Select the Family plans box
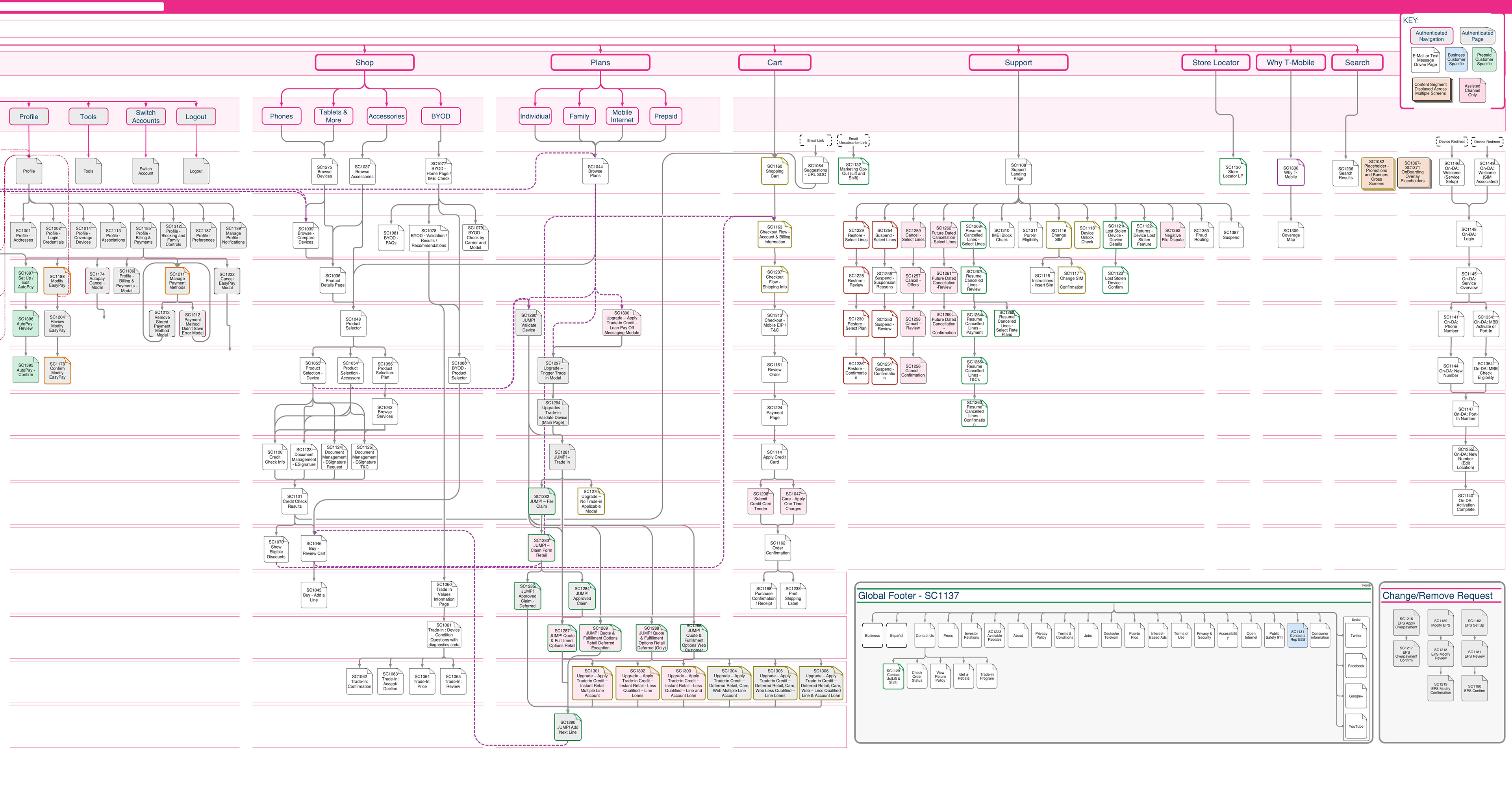The image size is (1512, 795). [579, 116]
